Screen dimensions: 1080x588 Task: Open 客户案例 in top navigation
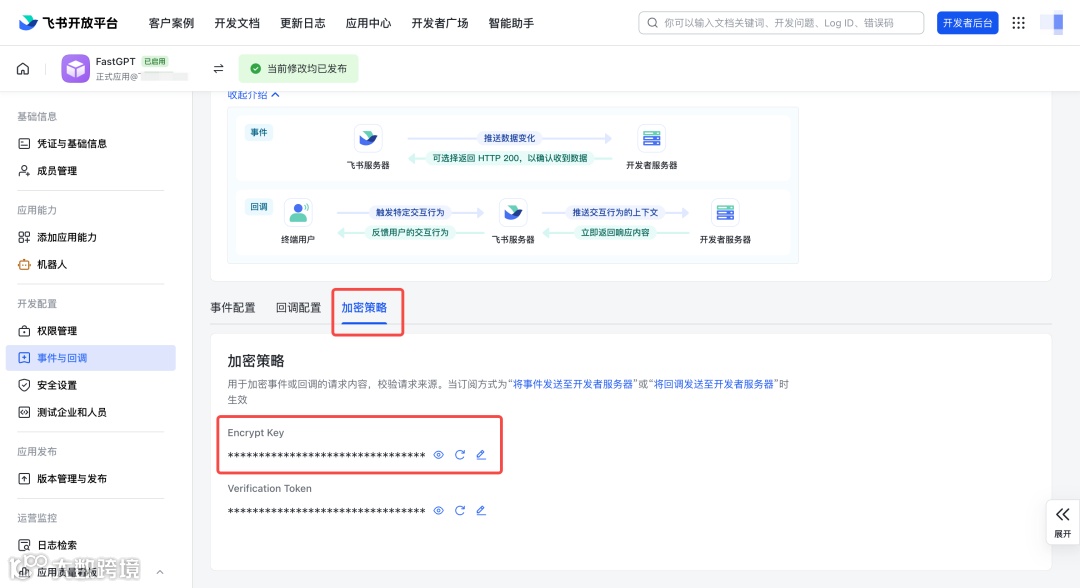172,23
